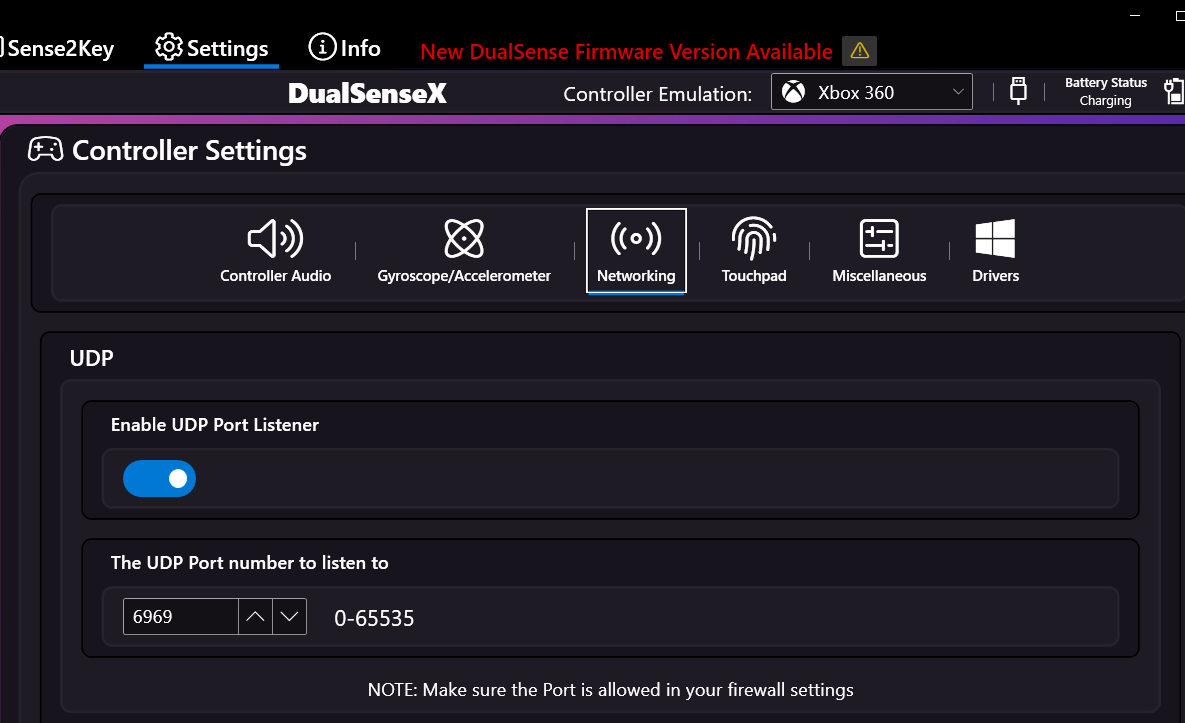Click the New DualSense Firmware Version Available notice
Viewport: 1185px width, 723px height.
[627, 51]
